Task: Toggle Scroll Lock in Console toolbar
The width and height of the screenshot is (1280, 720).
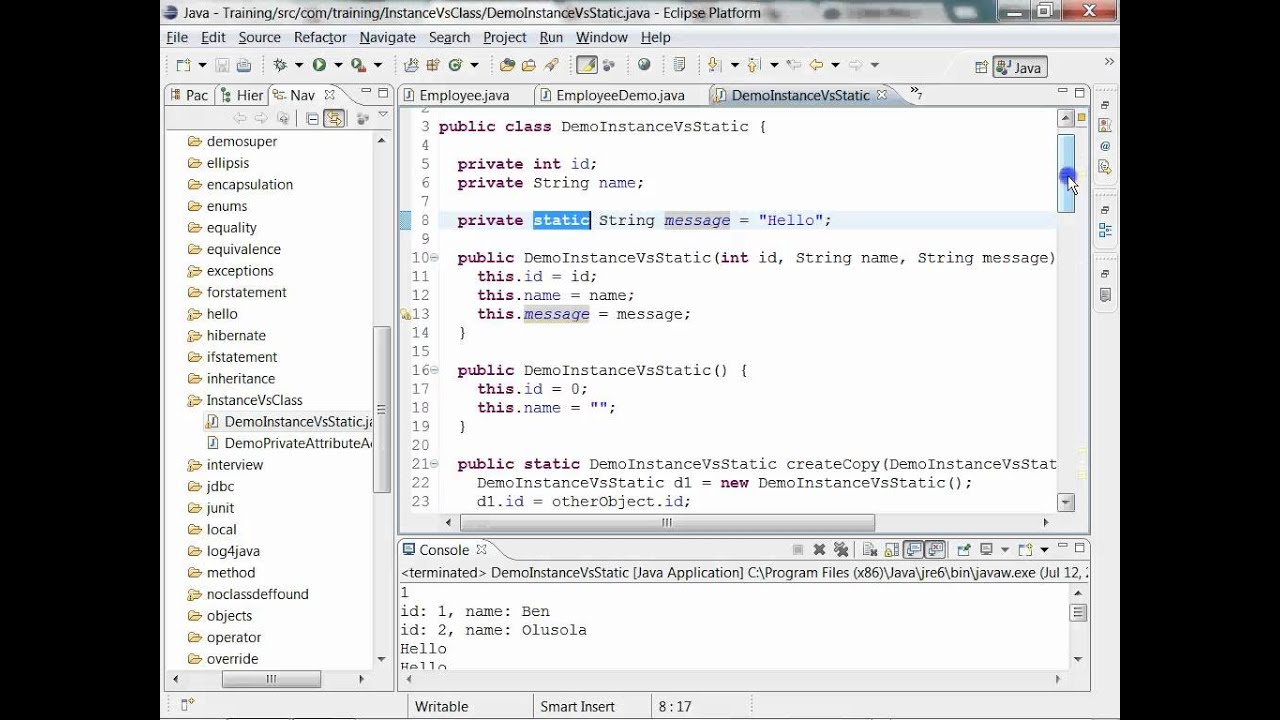Action: point(891,550)
